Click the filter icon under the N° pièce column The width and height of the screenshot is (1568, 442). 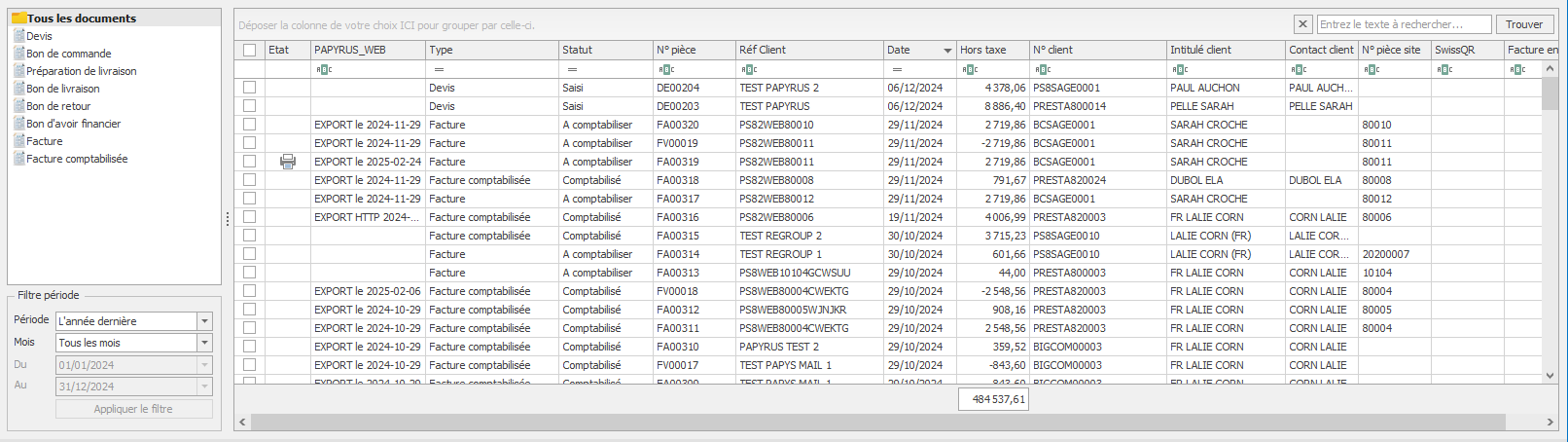click(666, 69)
